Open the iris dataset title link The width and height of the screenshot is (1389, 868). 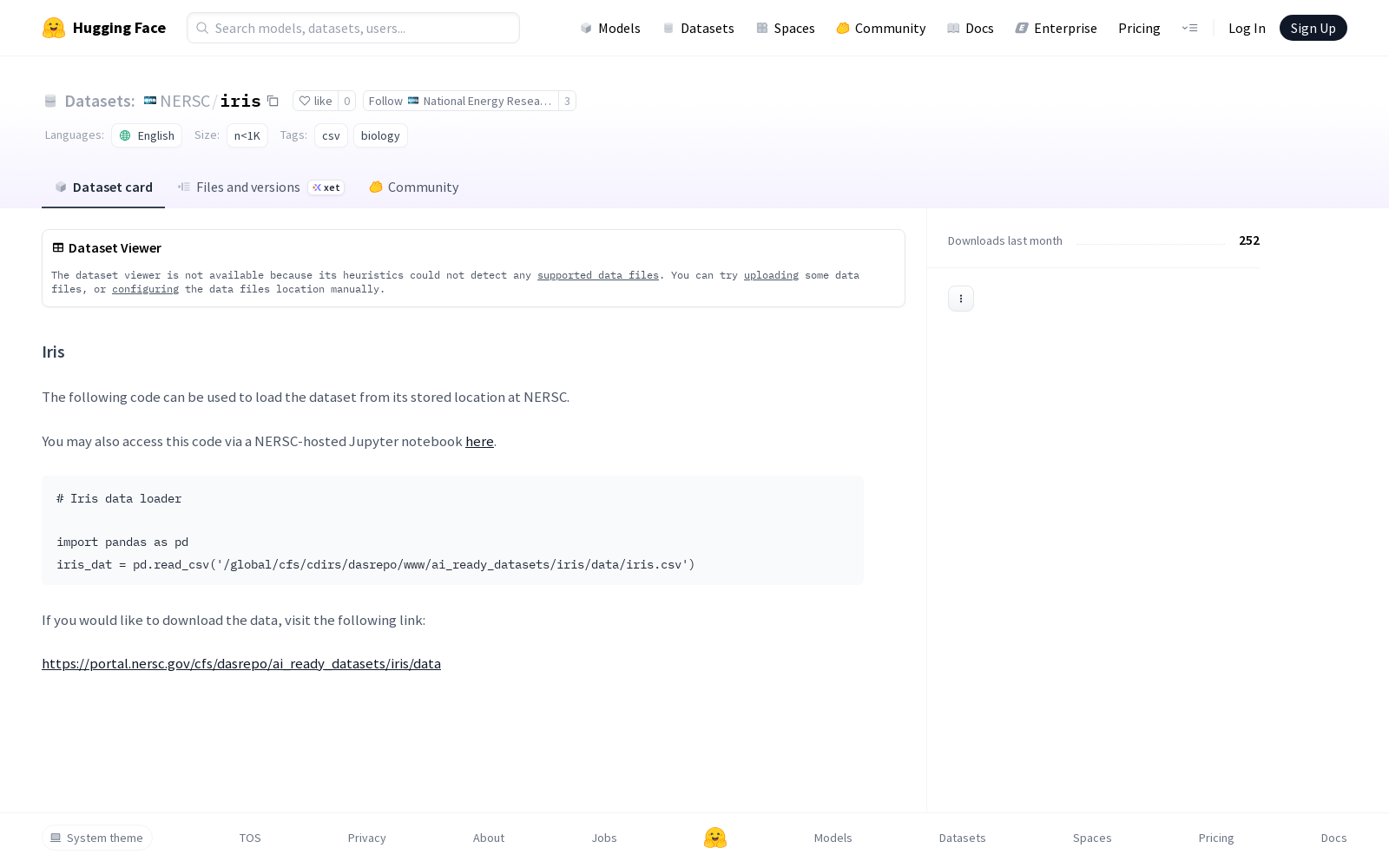[240, 101]
